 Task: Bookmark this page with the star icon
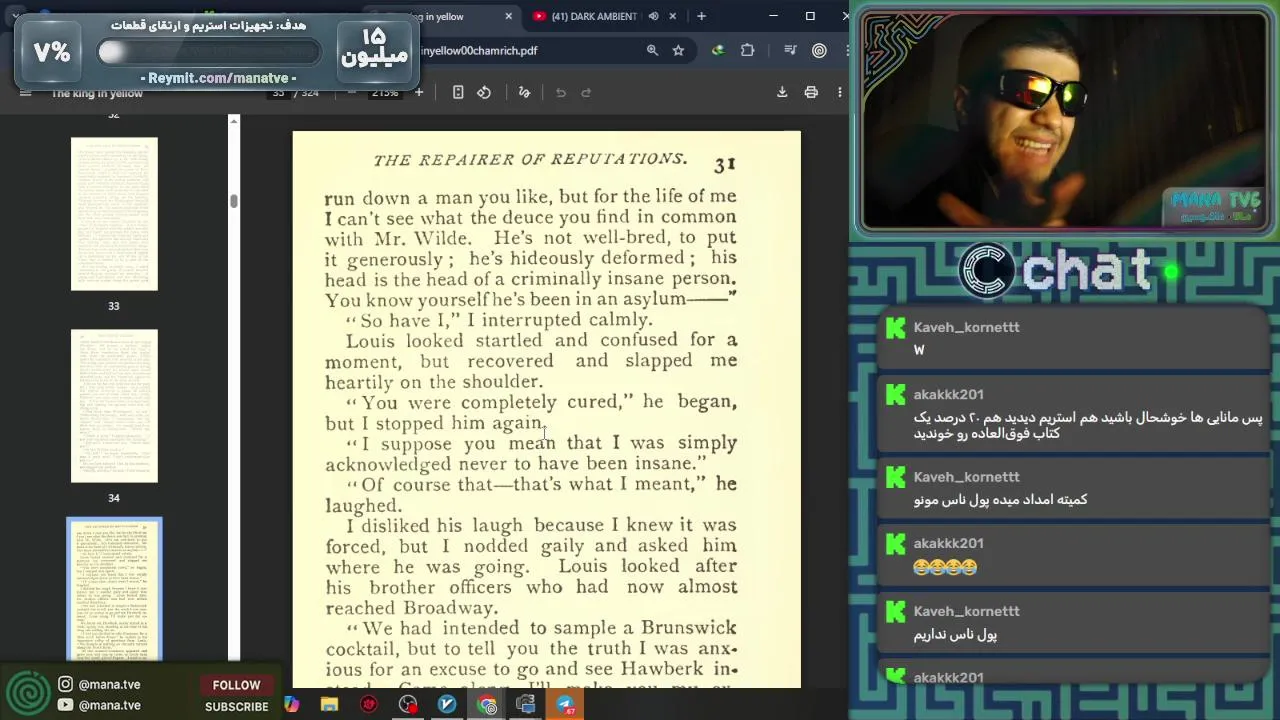coord(678,50)
